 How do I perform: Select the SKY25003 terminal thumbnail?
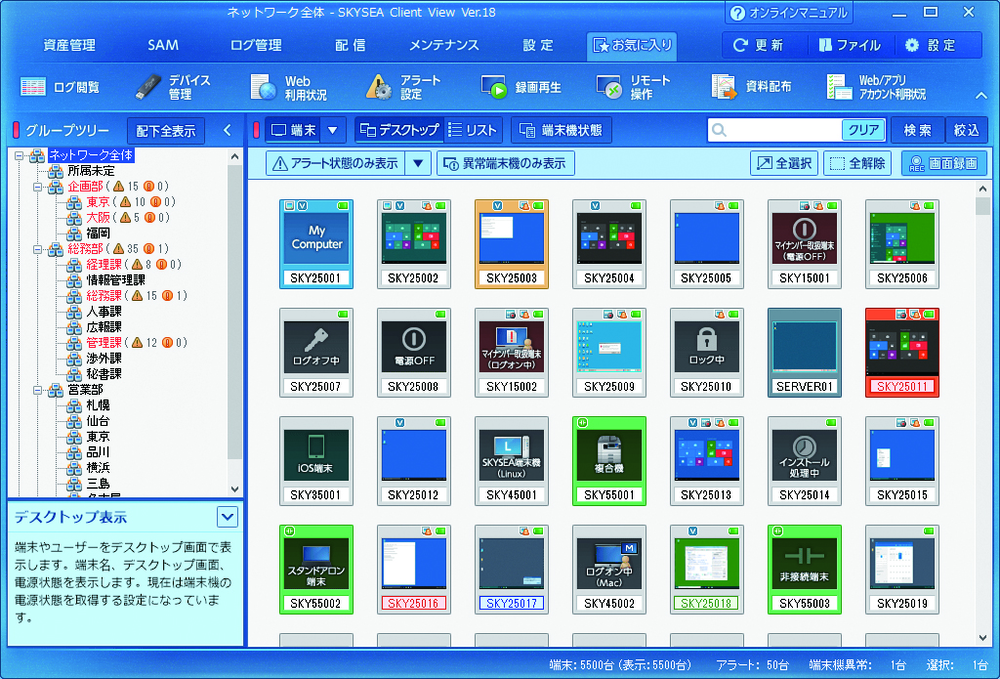[511, 244]
